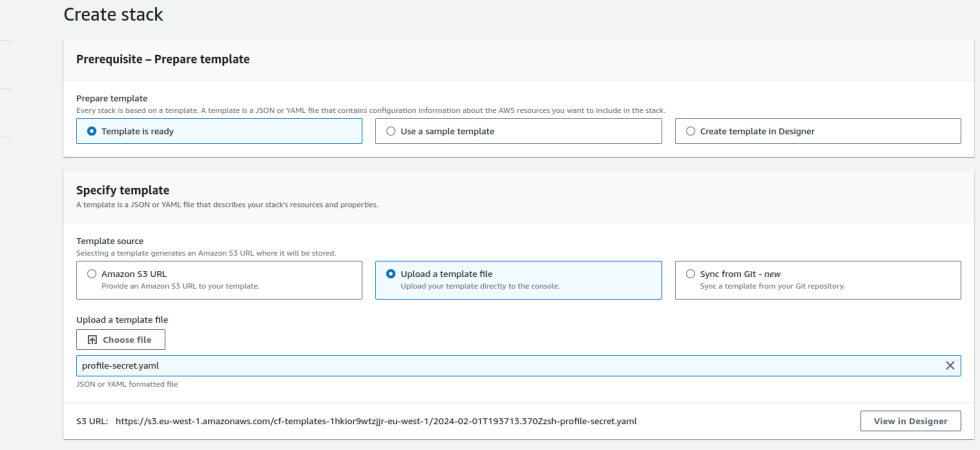Pick 'Amazon S3 URL' as template source
Viewport: 980px width, 450px height.
tap(219, 280)
